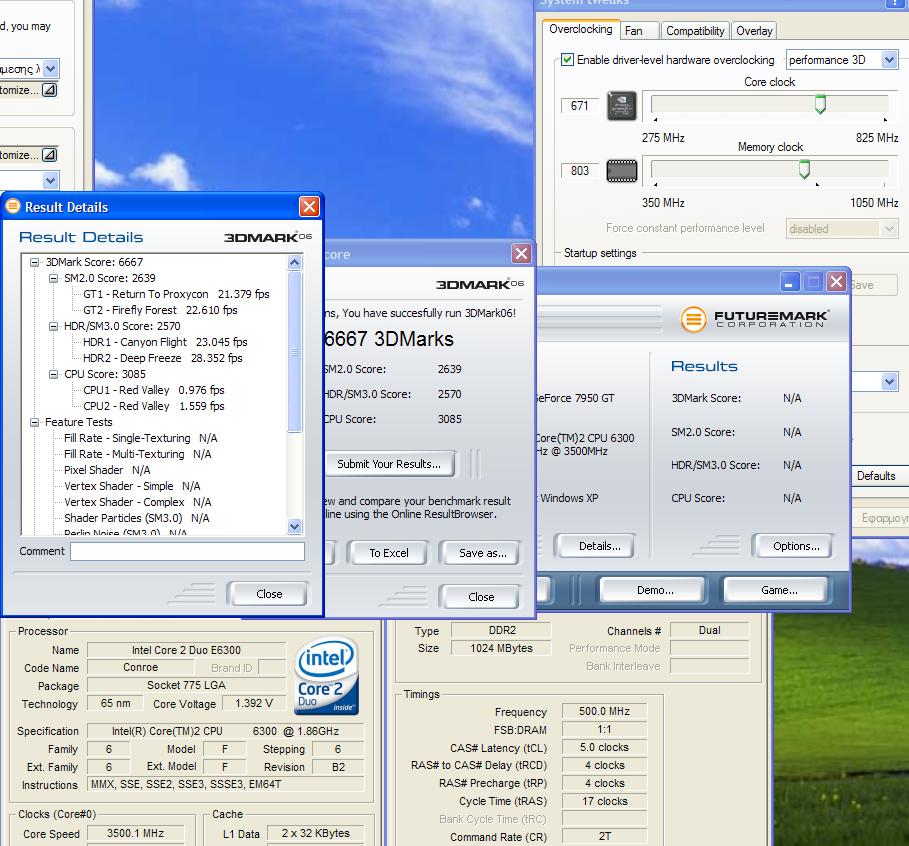Collapse the CPU Score node
Image resolution: width=909 pixels, height=846 pixels.
(53, 375)
